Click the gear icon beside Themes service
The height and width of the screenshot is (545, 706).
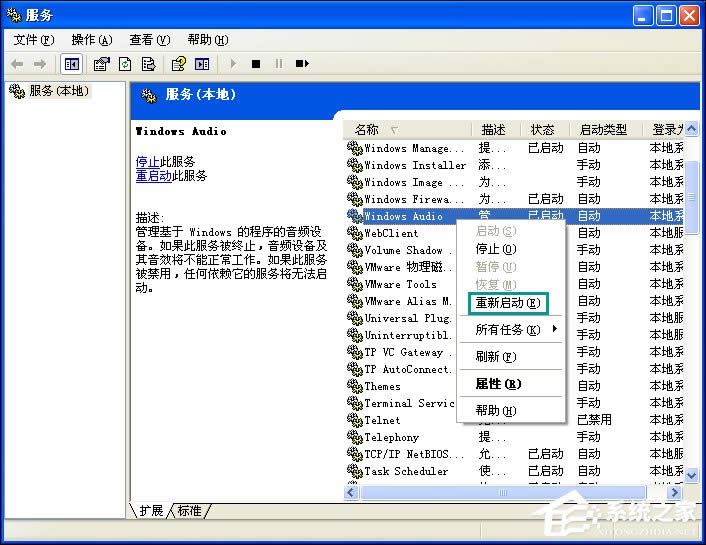[x=354, y=386]
